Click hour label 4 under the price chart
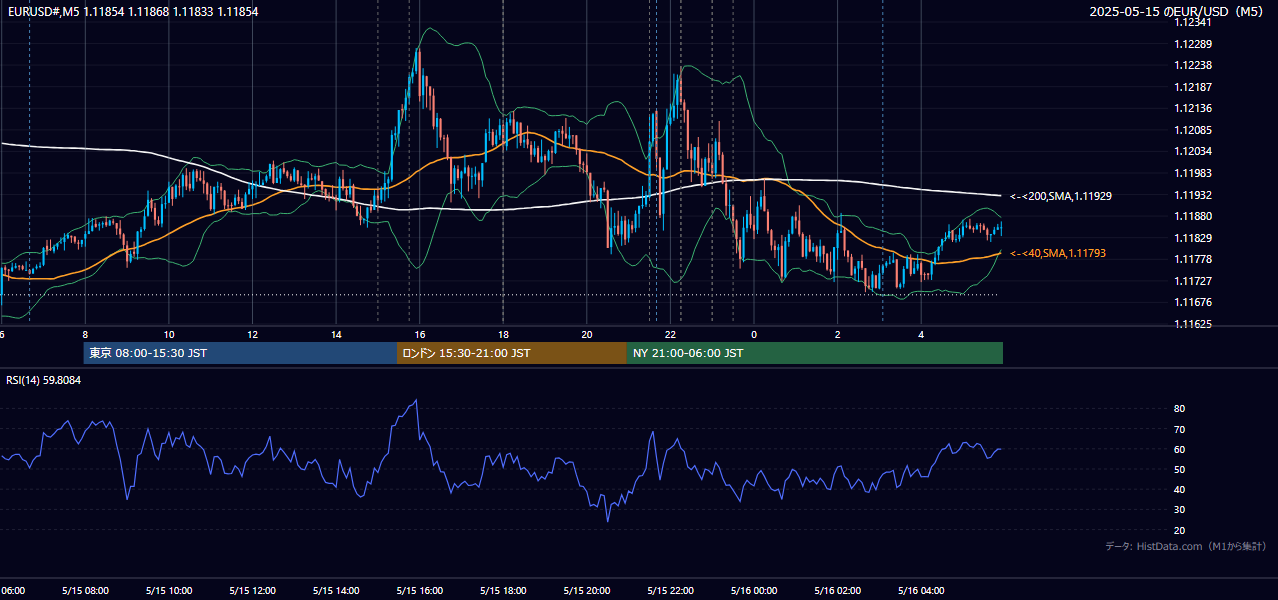Screen dimensions: 1278x600 [921, 335]
